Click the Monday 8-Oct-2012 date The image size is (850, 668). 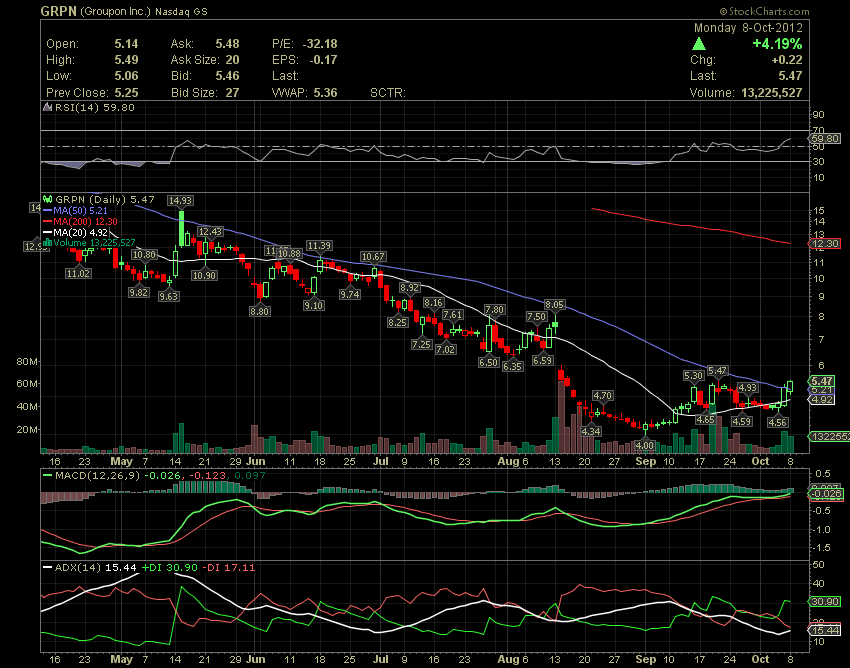coord(748,28)
